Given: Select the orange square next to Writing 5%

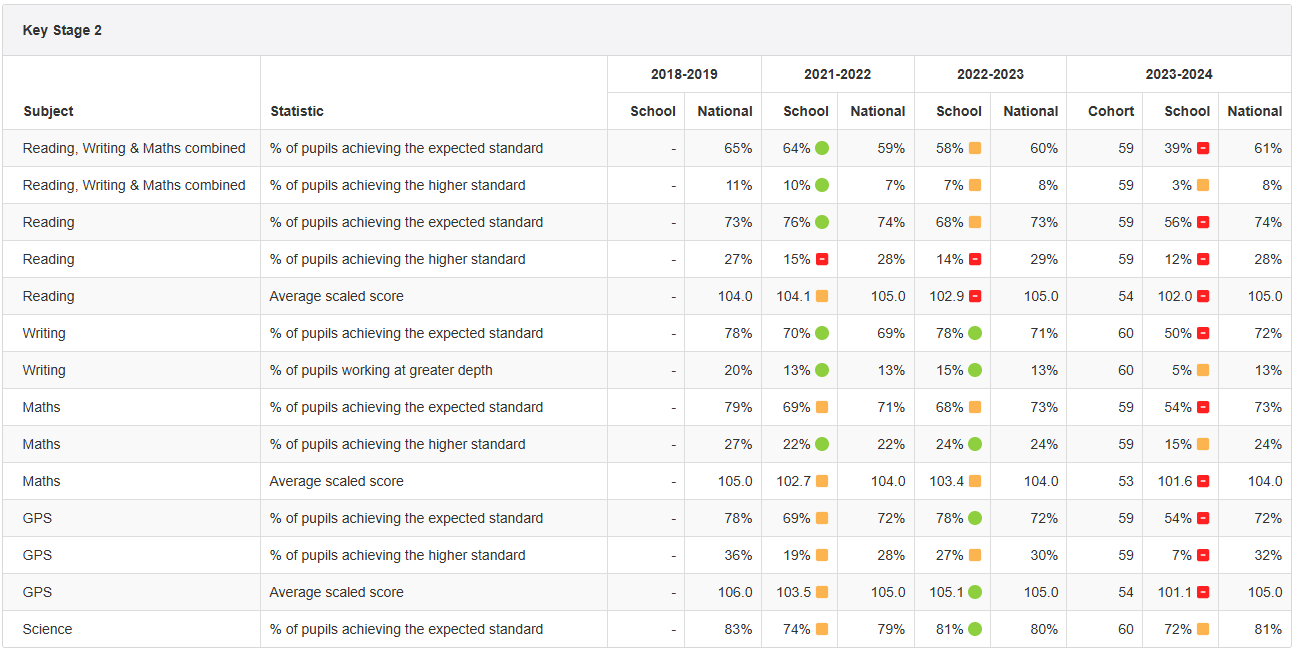Looking at the screenshot, I should point(1203,370).
